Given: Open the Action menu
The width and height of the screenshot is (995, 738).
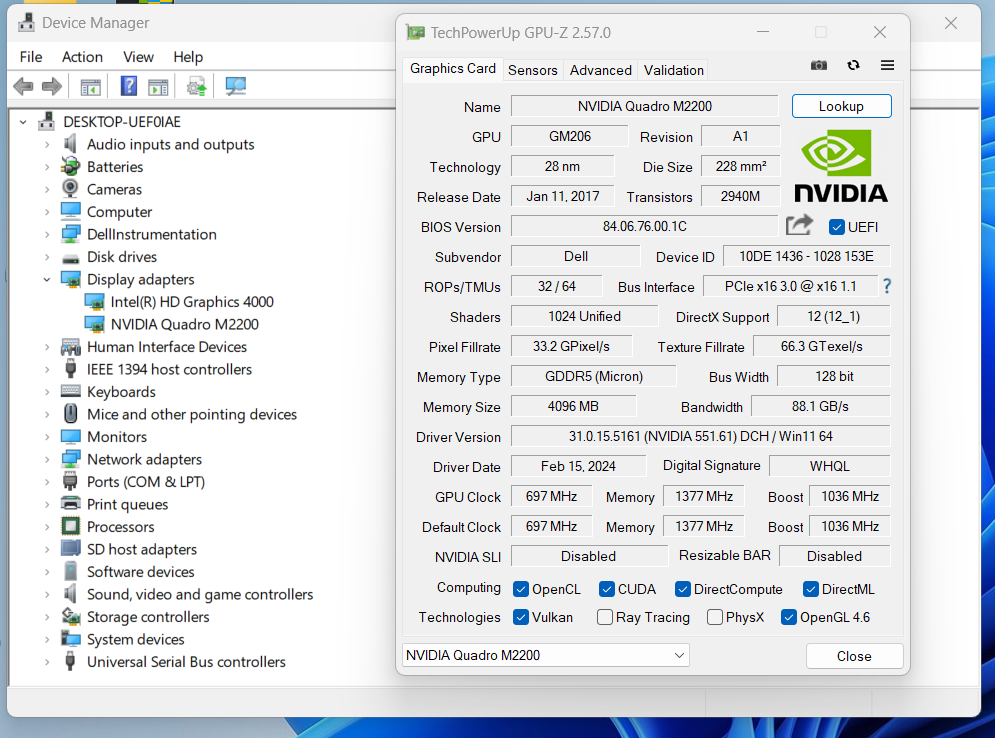Looking at the screenshot, I should (82, 57).
